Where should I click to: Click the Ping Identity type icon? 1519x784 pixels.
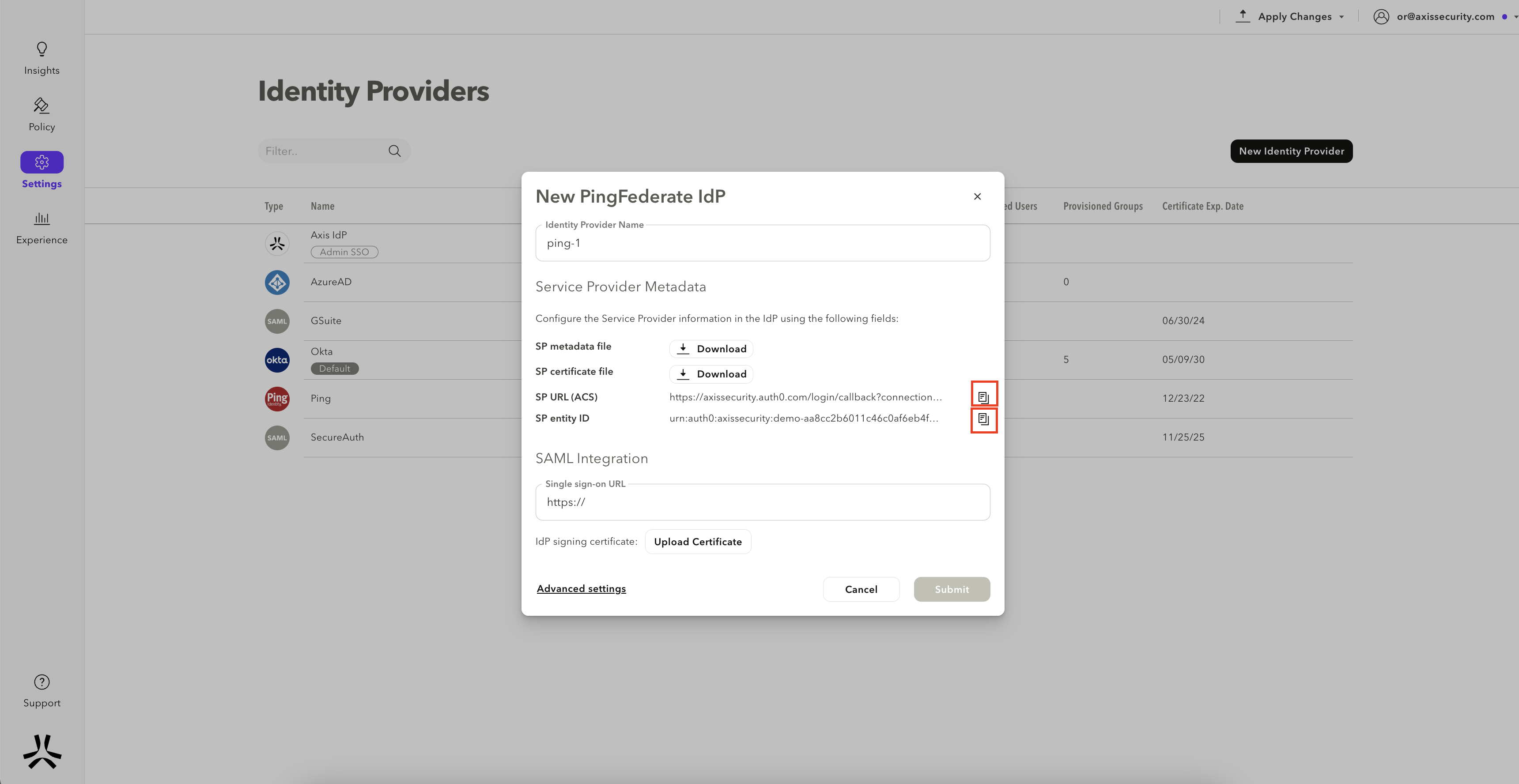(x=277, y=399)
